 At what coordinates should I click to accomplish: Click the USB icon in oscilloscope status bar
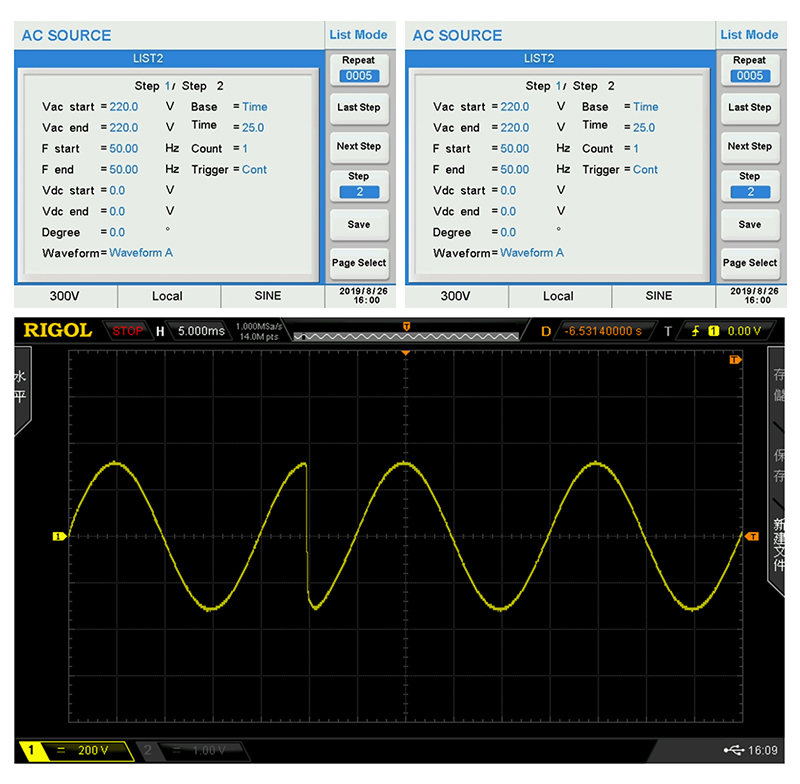tap(732, 750)
